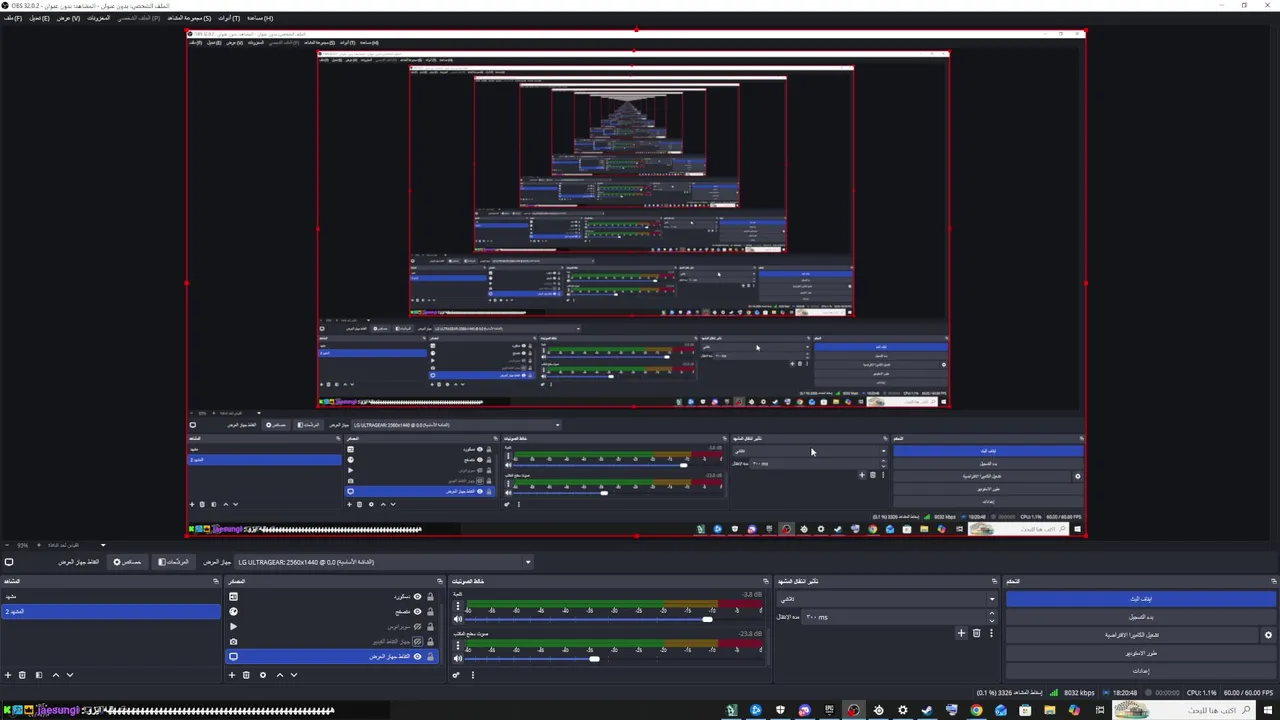Mute second audio channel speaker icon

(x=458, y=658)
